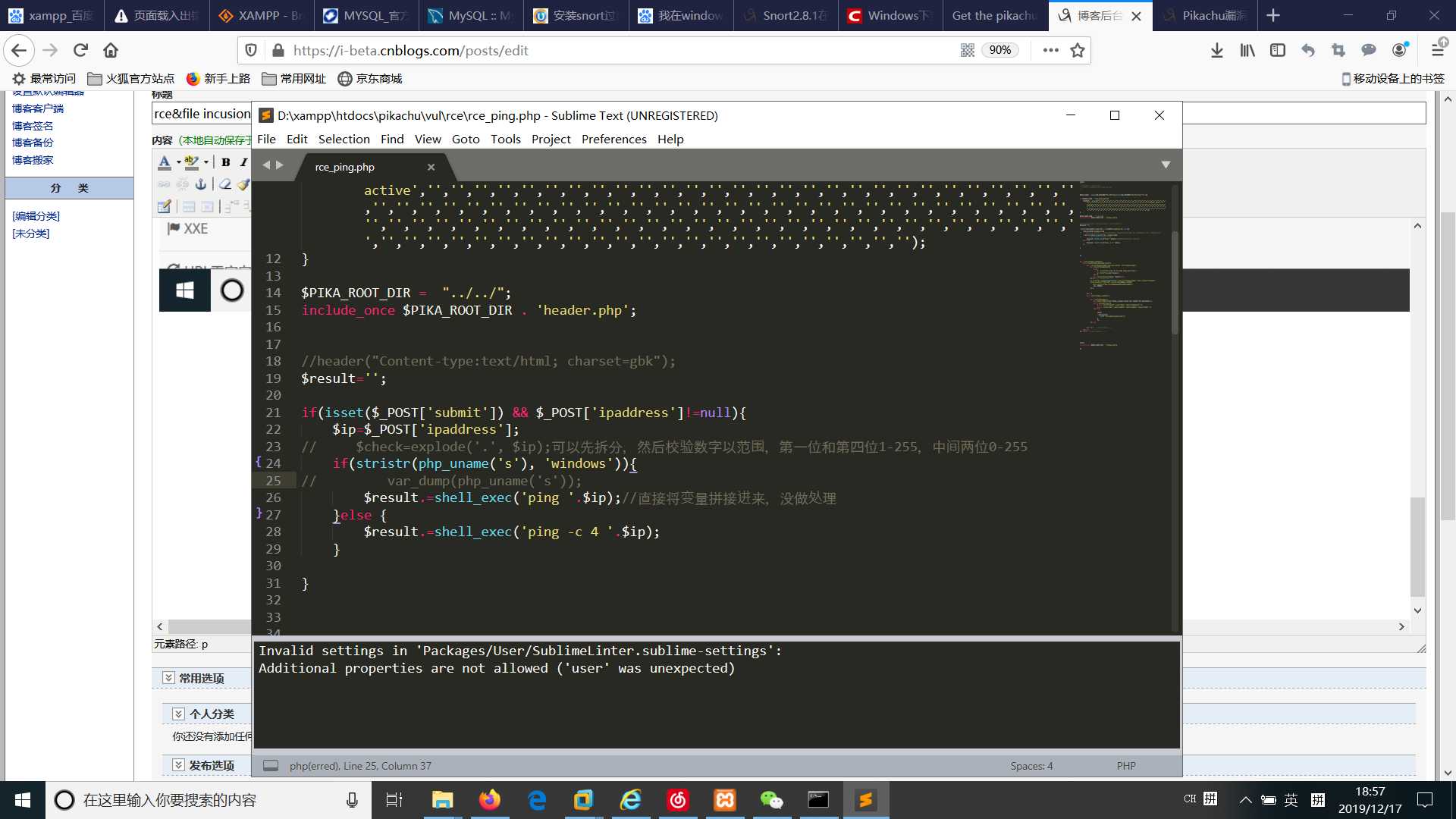Open Spaces: 4 indentation selector

pos(1031,766)
